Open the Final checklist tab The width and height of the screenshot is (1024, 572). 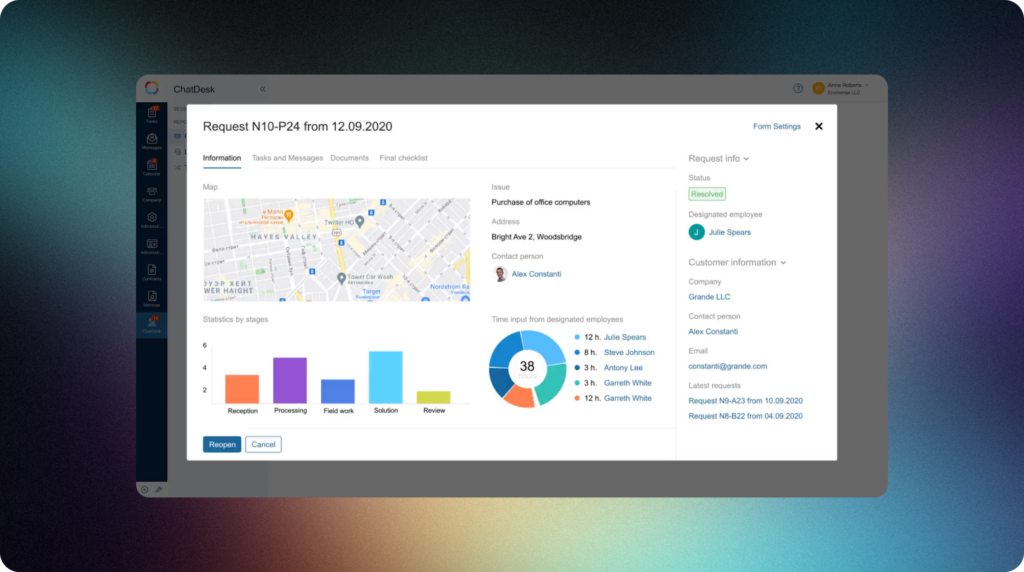403,158
